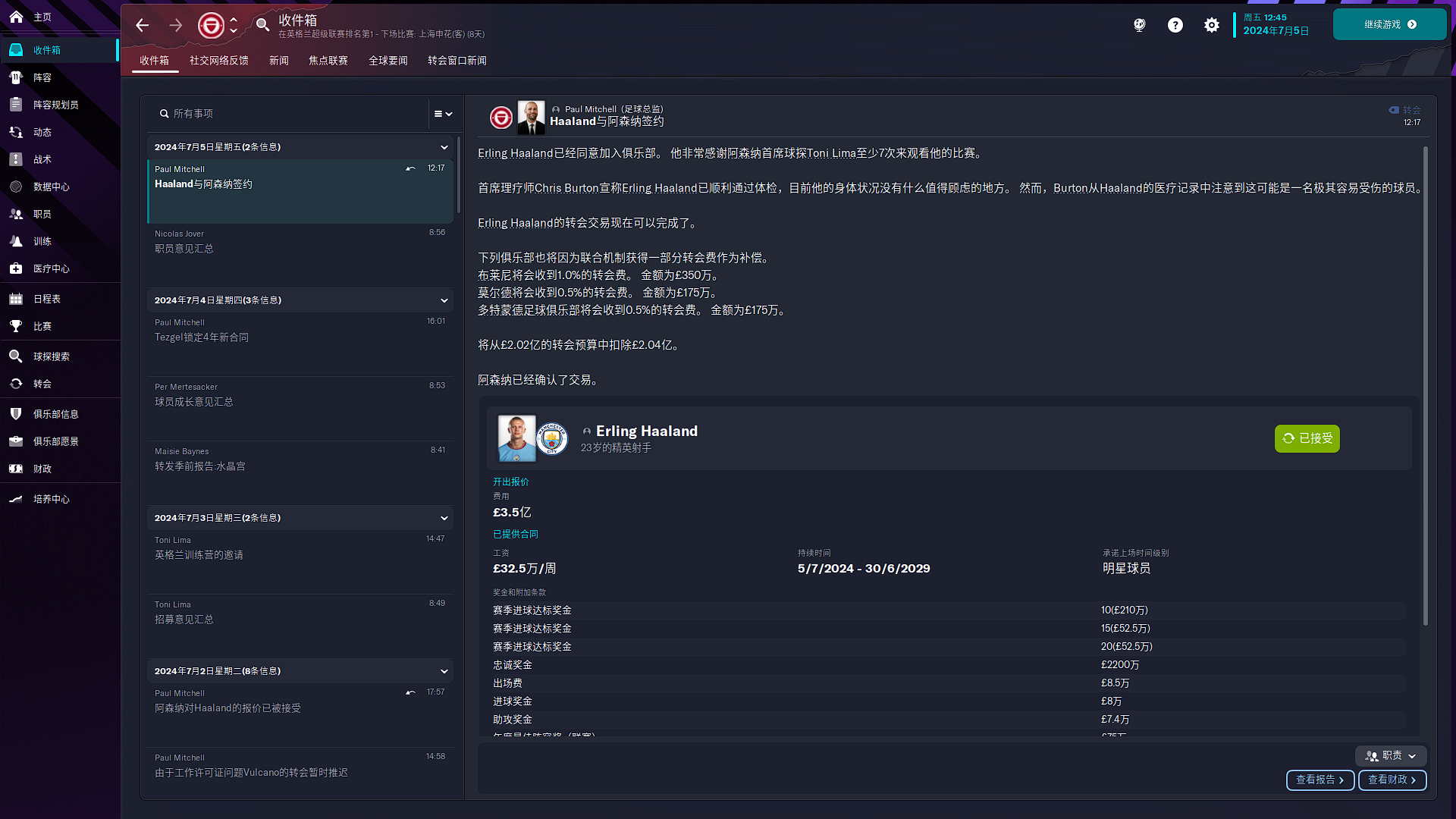Go back with the left arrow
The width and height of the screenshot is (1456, 819).
pos(143,25)
